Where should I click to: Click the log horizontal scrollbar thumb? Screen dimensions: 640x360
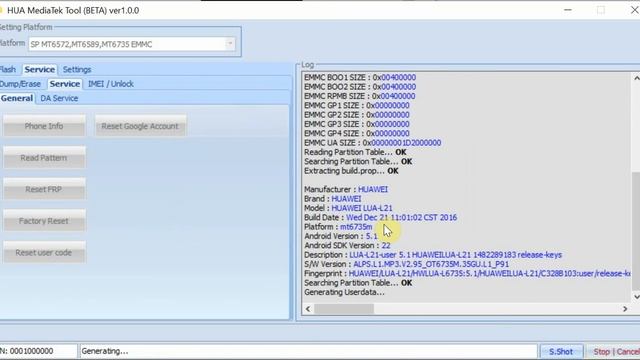(x=344, y=309)
